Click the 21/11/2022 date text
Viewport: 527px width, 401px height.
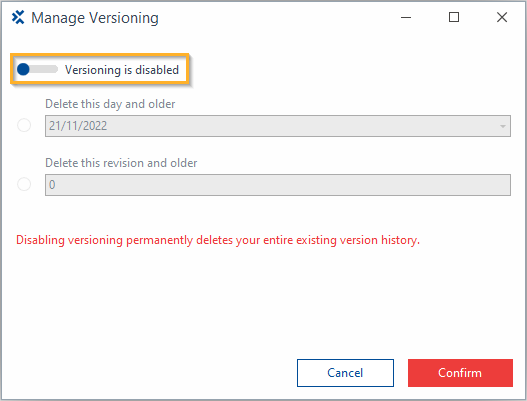[78, 126]
